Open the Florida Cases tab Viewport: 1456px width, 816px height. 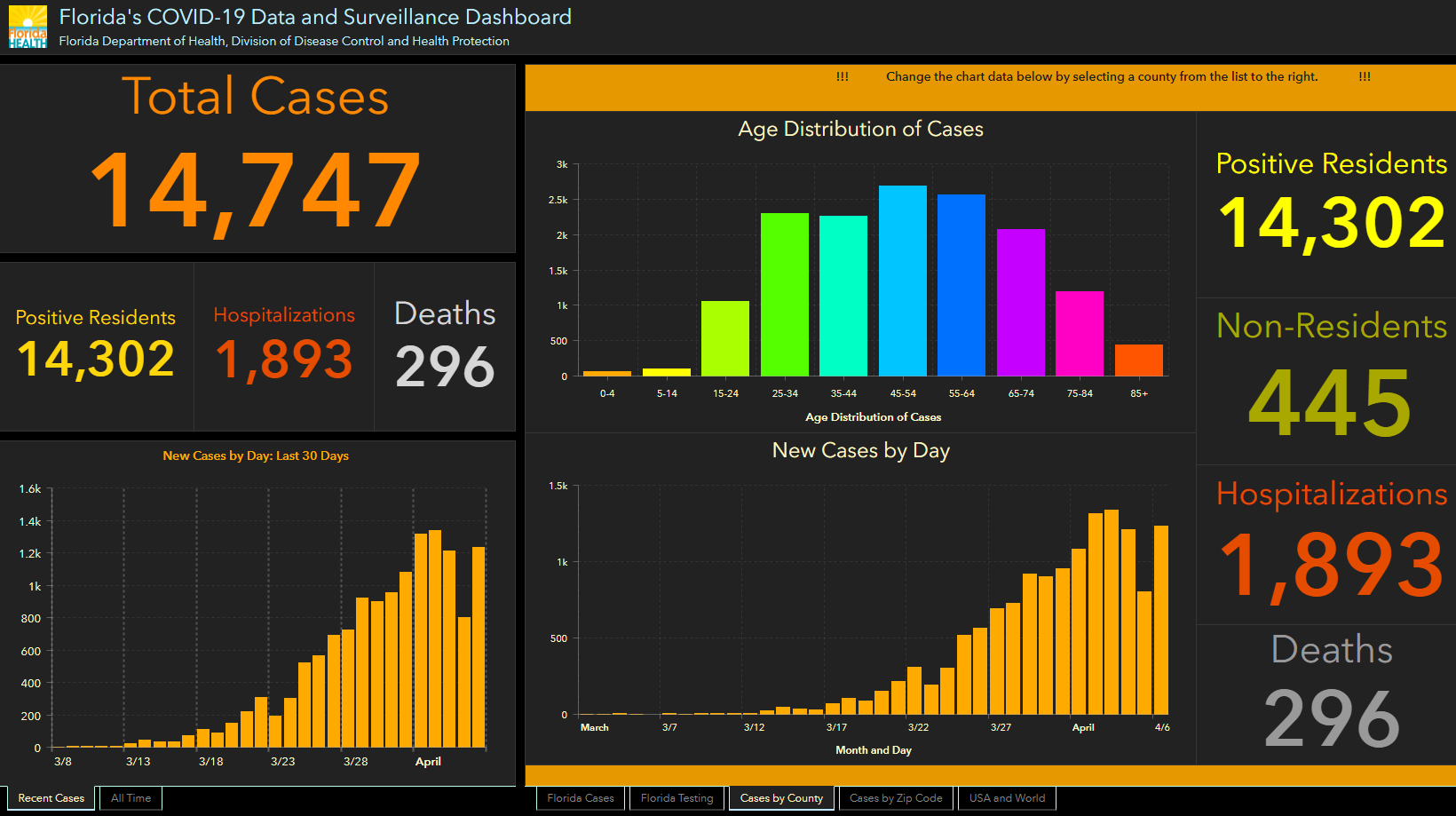(581, 798)
